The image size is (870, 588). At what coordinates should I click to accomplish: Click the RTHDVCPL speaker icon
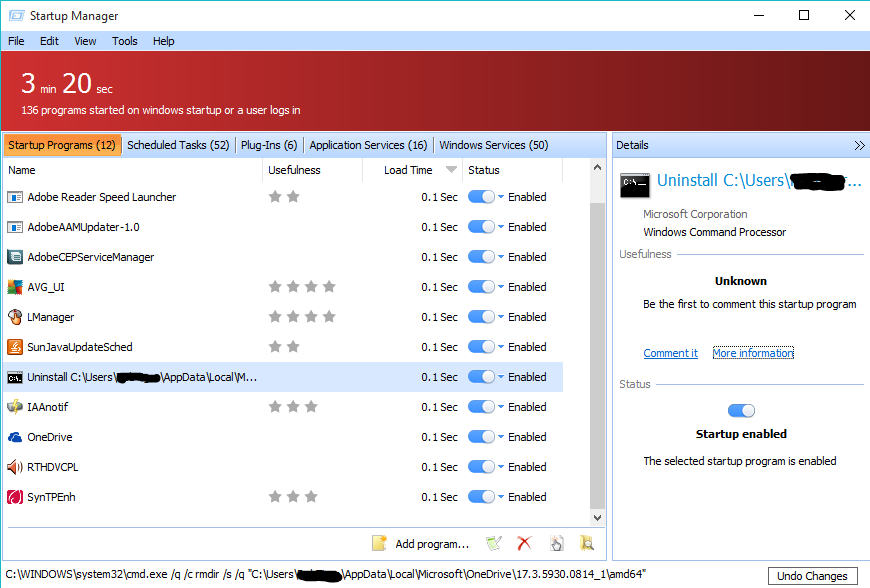(15, 467)
